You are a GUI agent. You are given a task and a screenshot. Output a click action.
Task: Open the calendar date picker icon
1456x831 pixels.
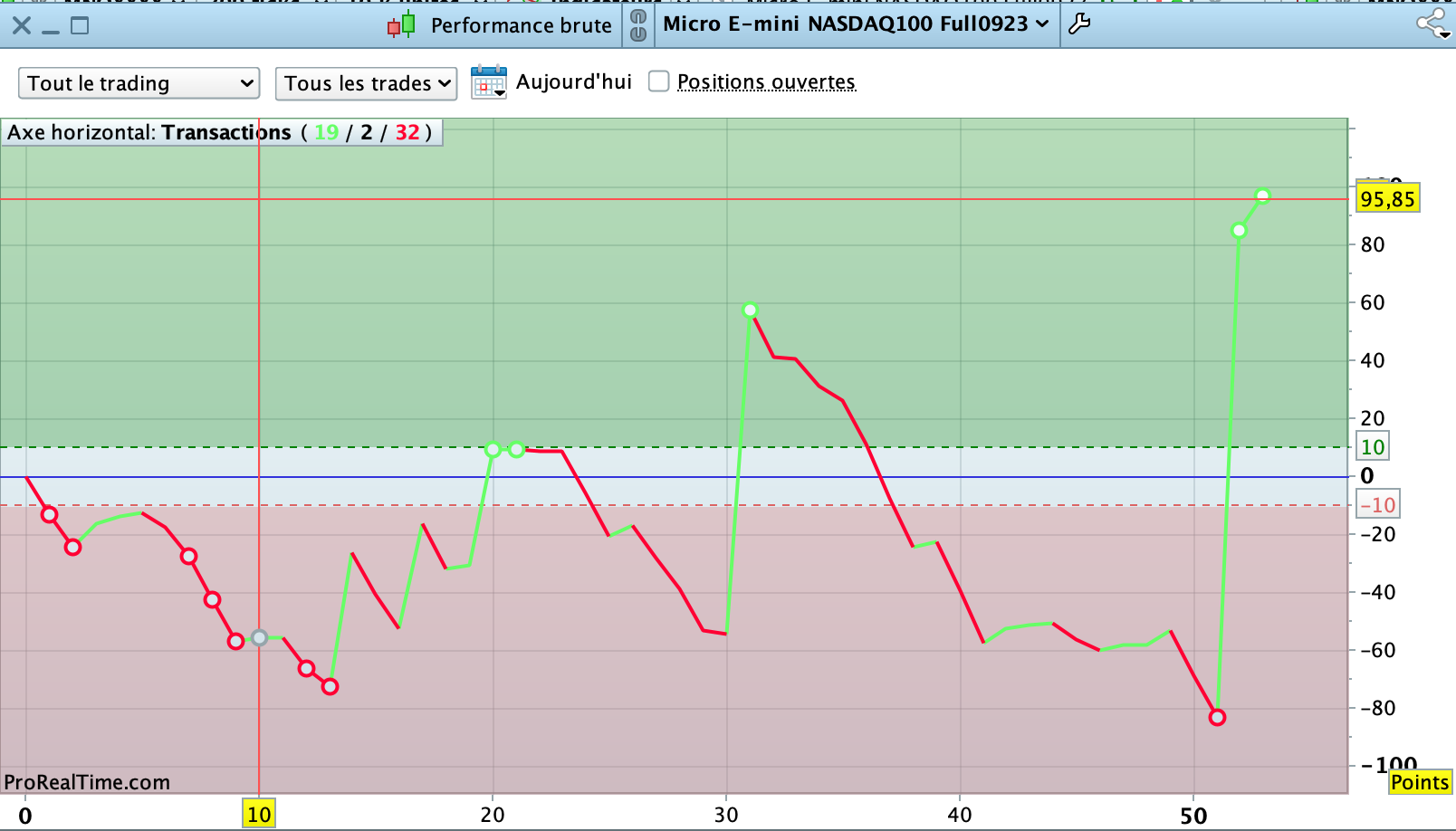click(489, 82)
